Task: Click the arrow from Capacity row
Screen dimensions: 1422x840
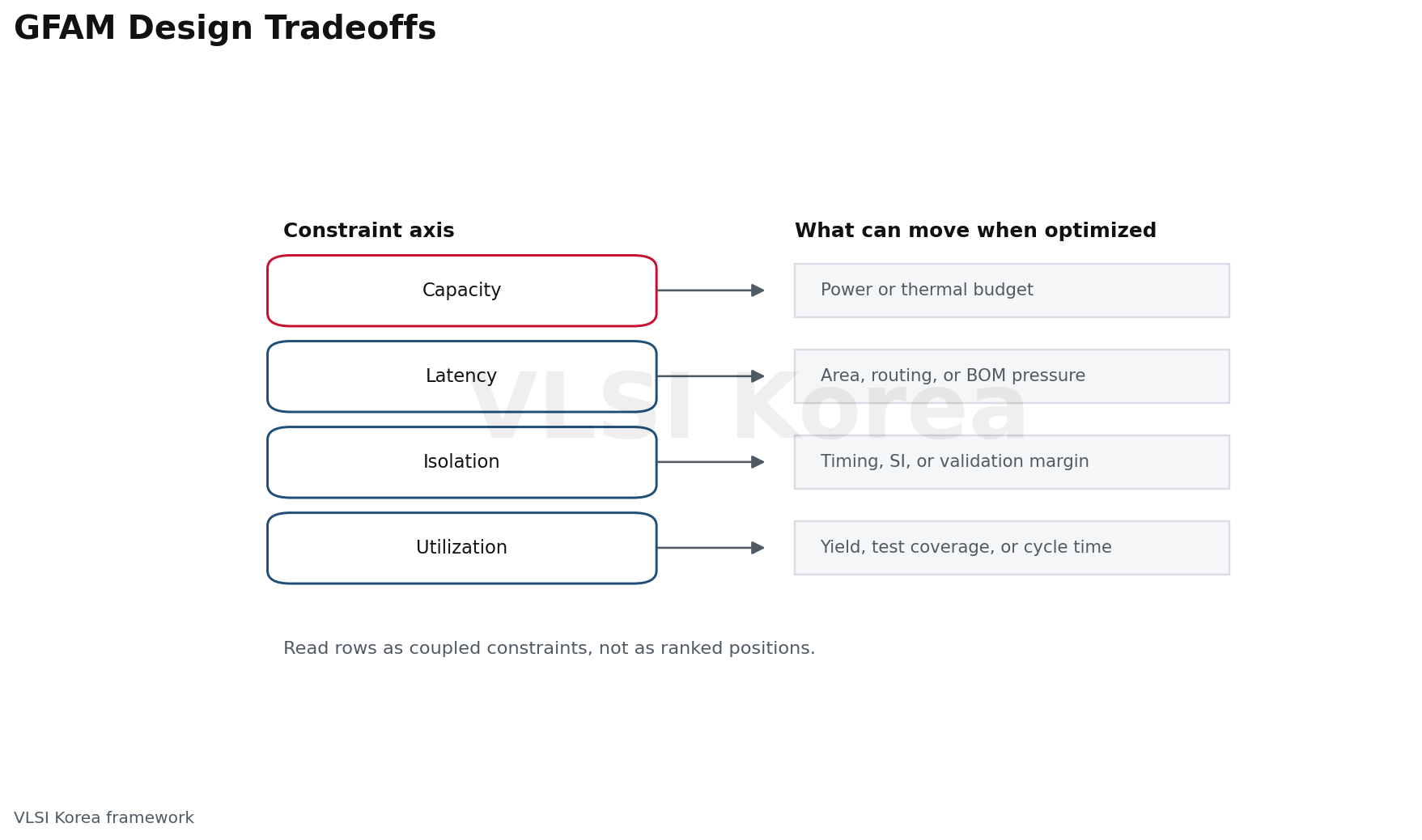Action: point(711,291)
